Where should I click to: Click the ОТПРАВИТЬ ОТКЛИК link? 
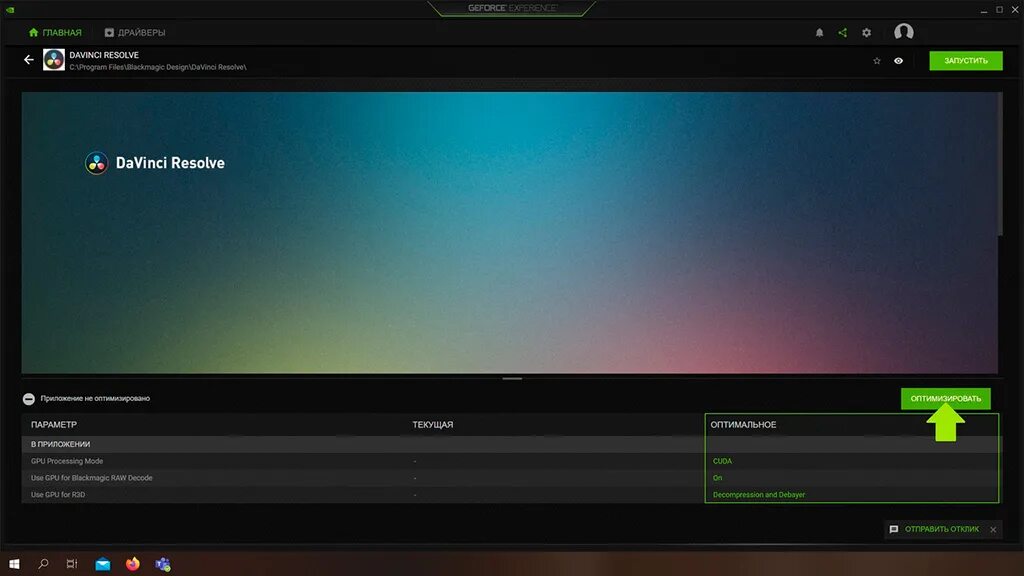pyautogui.click(x=942, y=529)
